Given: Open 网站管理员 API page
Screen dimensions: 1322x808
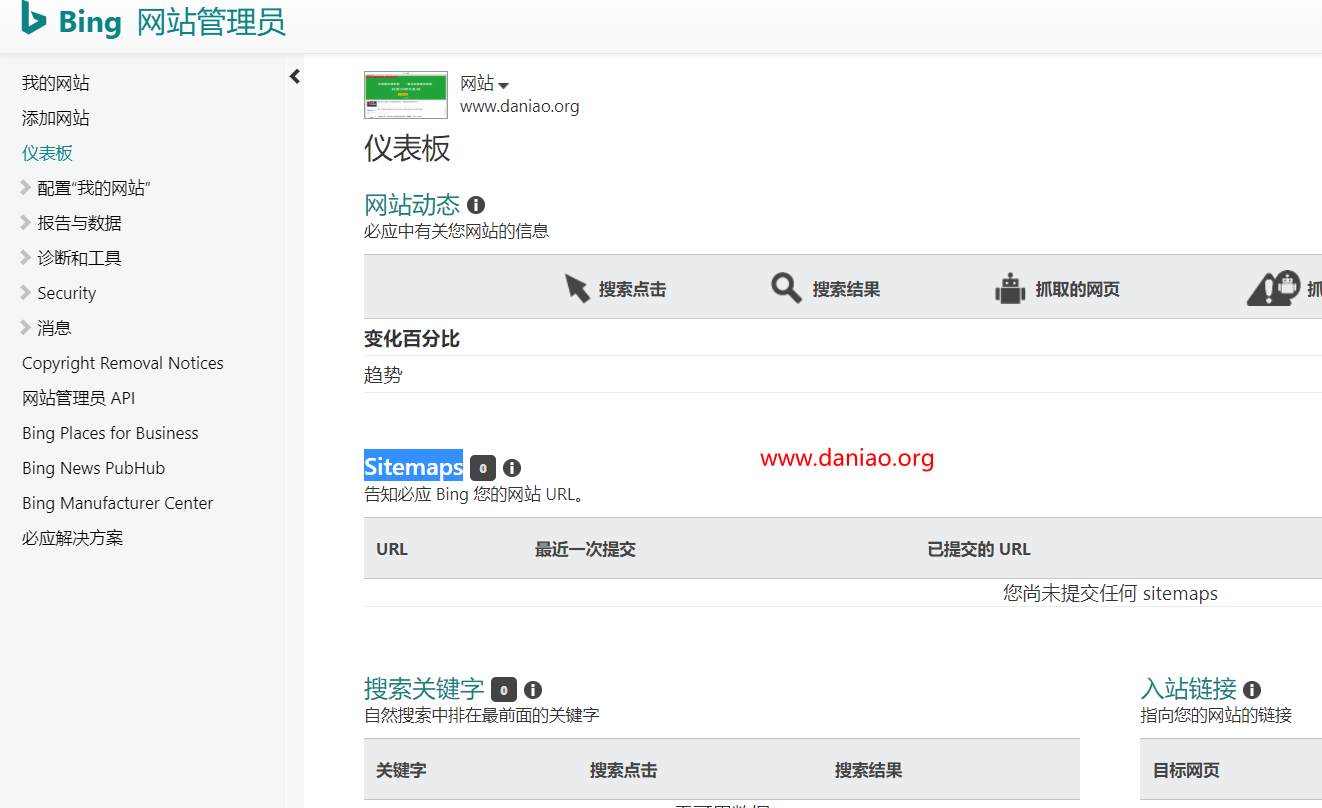Looking at the screenshot, I should [x=79, y=398].
